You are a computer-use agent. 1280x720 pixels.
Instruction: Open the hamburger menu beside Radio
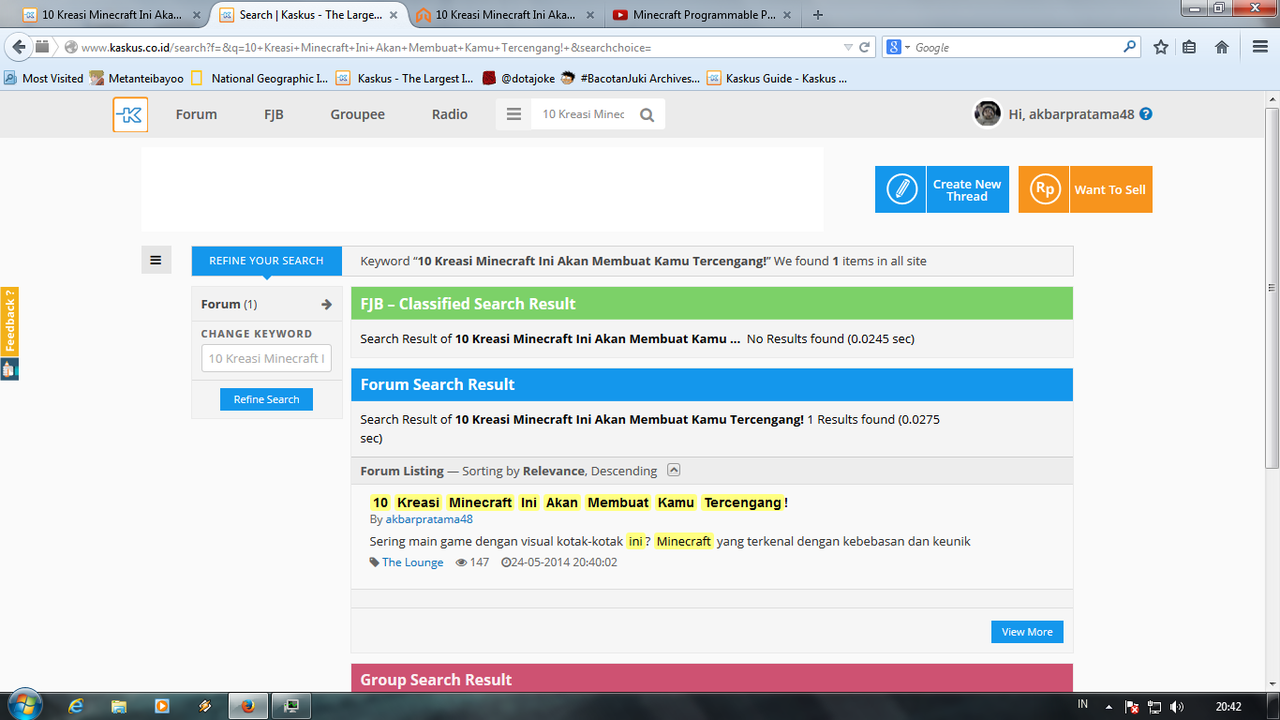[x=514, y=114]
